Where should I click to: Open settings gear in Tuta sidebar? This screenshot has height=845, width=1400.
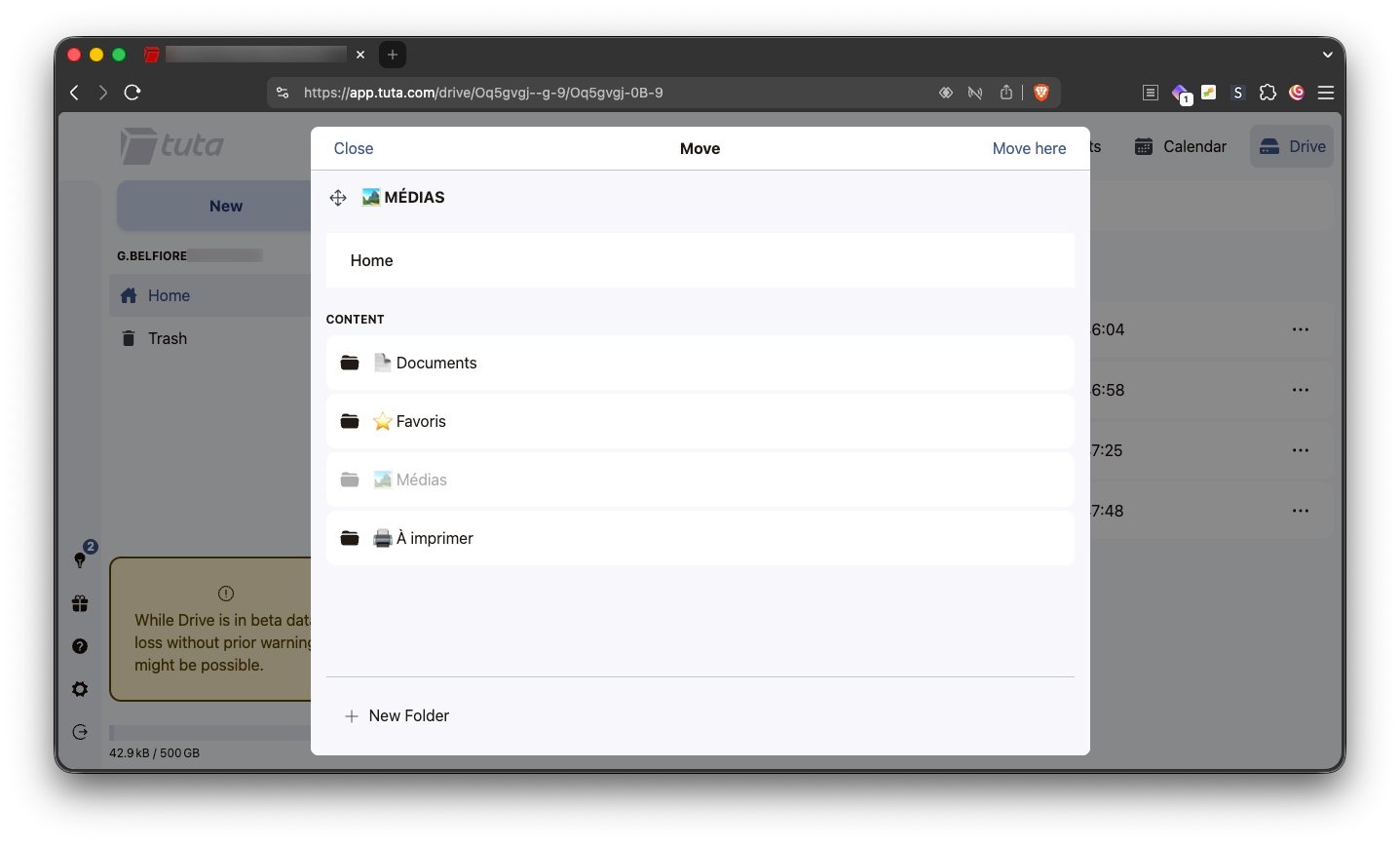80,689
